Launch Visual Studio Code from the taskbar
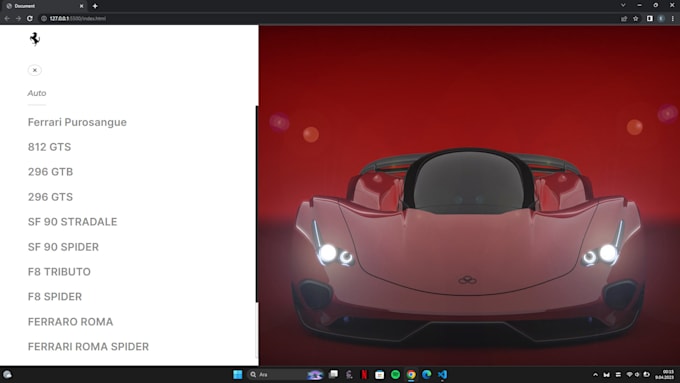 [x=442, y=375]
